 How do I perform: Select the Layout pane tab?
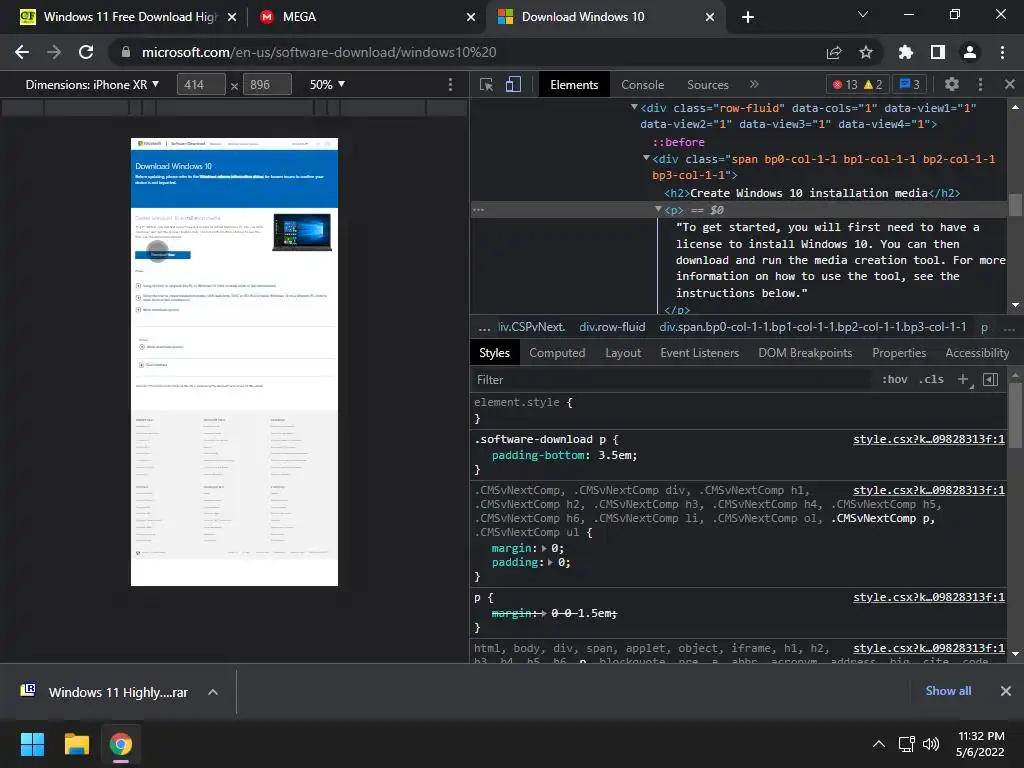point(623,353)
